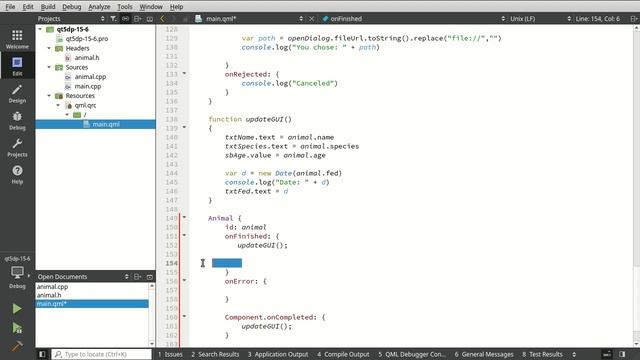
Task: Toggle synchronize with editor link icon
Action: point(125,18)
